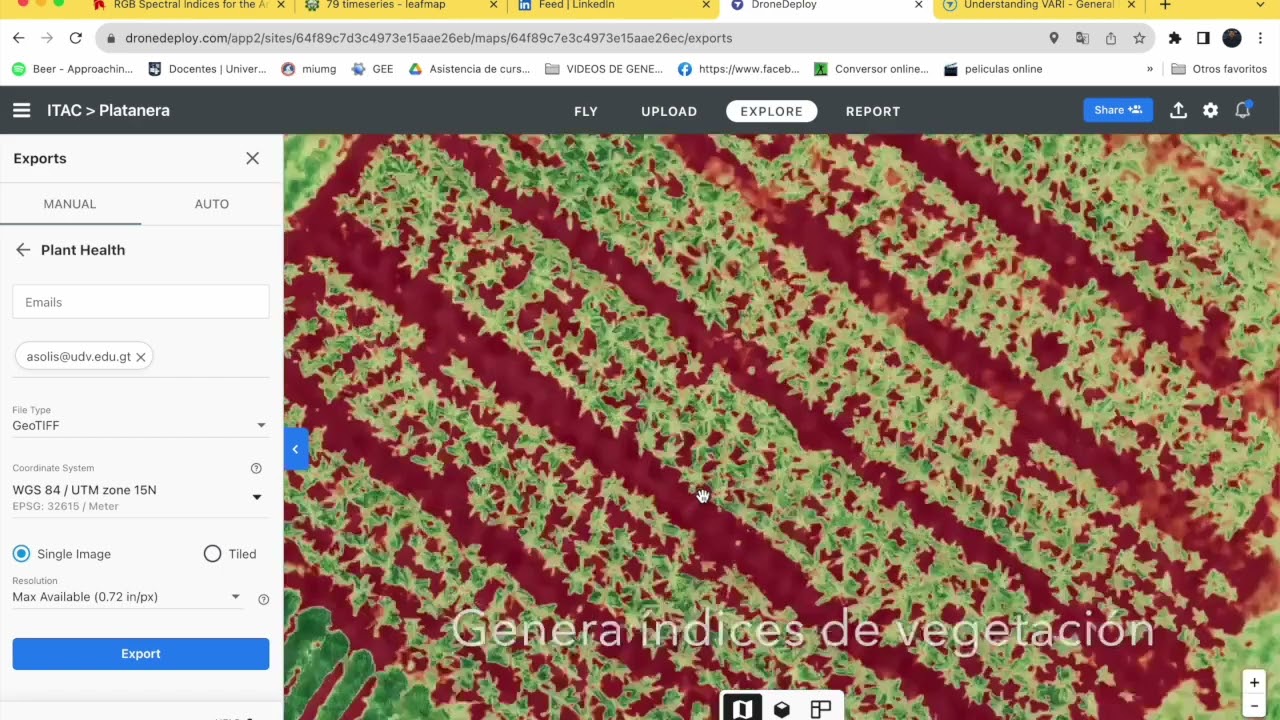Screen dimensions: 1280x720
Task: Zoom out of the map with minus button
Action: (x=1254, y=706)
